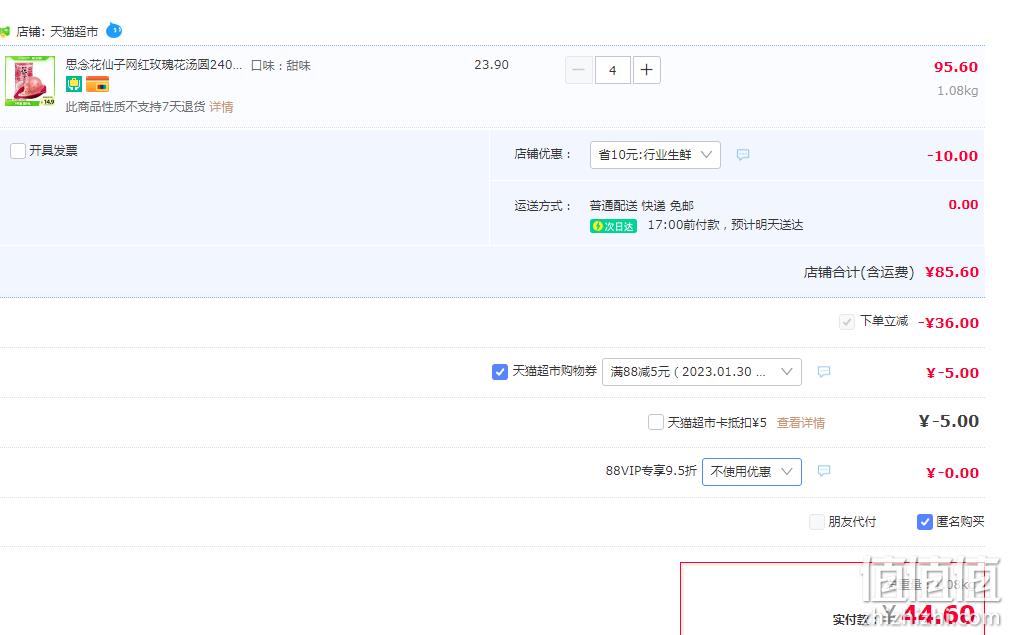
Task: Open the 查看详情 link for supermarket card
Action: (x=801, y=422)
